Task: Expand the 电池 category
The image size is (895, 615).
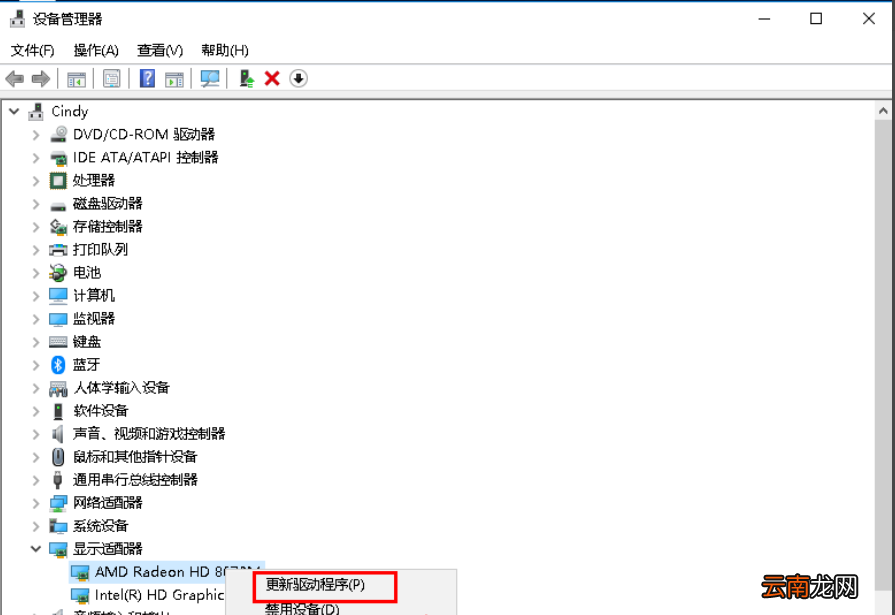Action: pyautogui.click(x=36, y=273)
